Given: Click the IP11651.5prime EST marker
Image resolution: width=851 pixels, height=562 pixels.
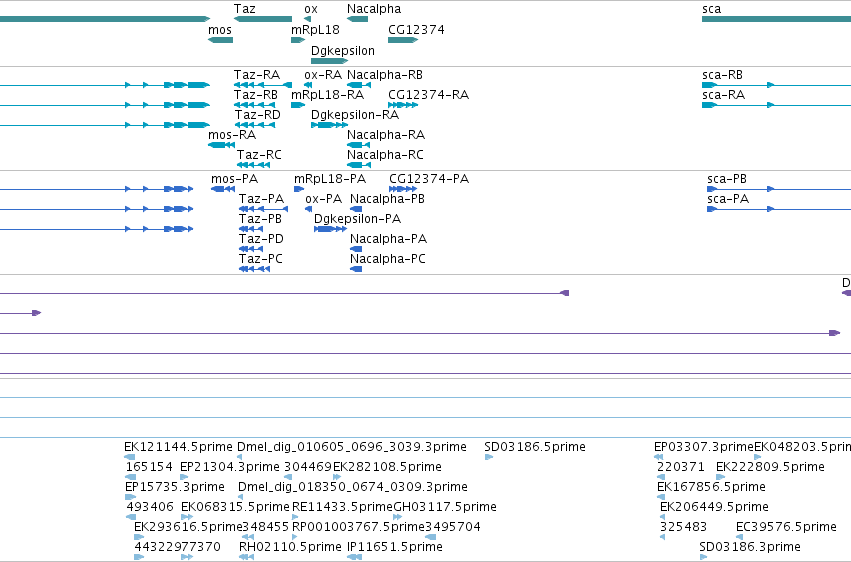Looking at the screenshot, I should pos(354,557).
